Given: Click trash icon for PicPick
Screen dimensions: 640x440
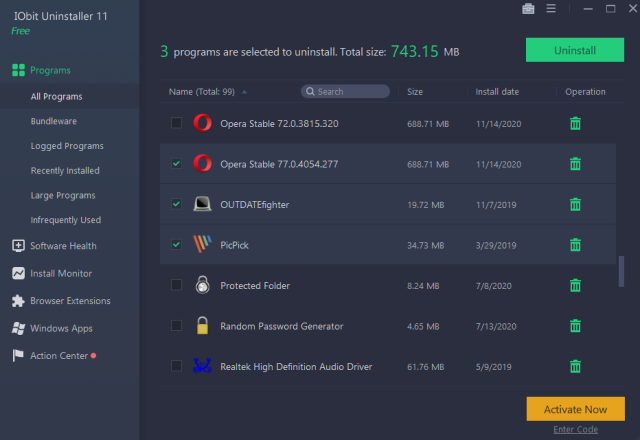Looking at the screenshot, I should click(575, 244).
